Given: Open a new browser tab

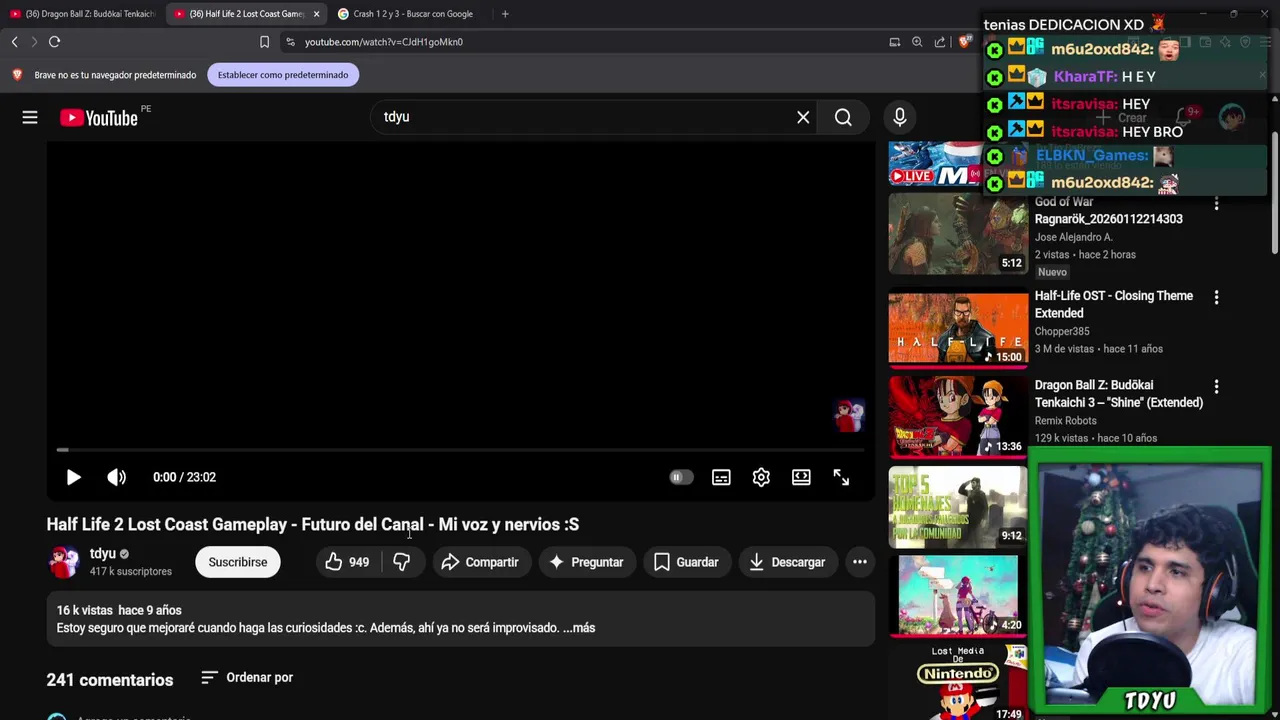Looking at the screenshot, I should pyautogui.click(x=505, y=14).
